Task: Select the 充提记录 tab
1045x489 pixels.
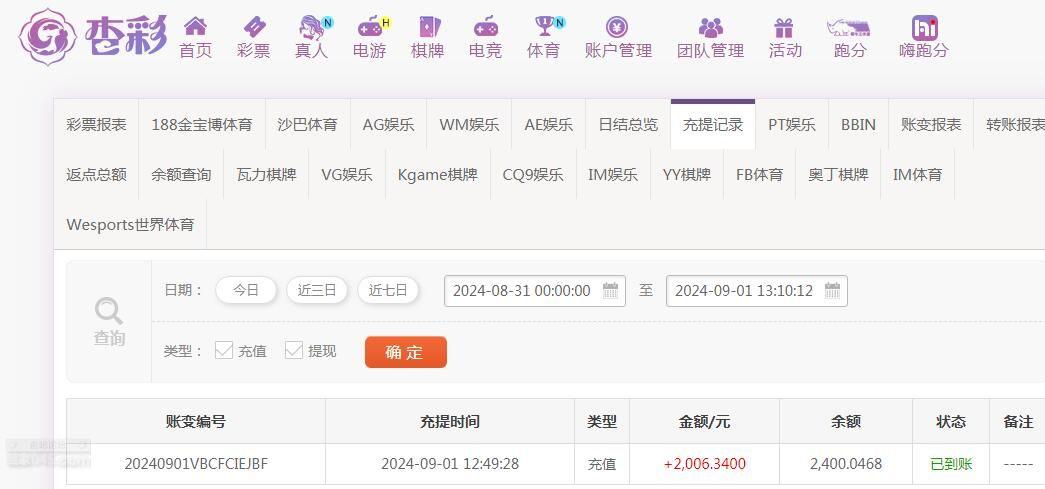Action: (x=713, y=125)
